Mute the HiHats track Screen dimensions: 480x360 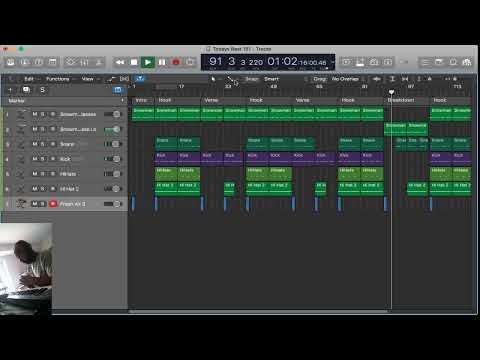[x=35, y=174]
